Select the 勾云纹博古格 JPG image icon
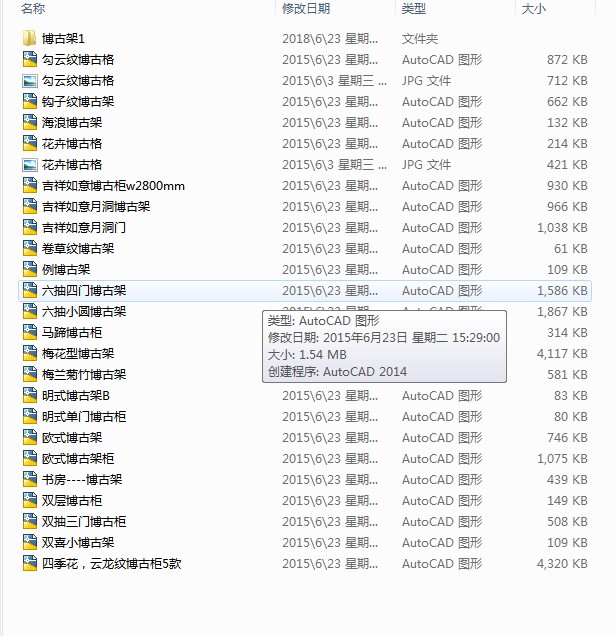Viewport: 616px width, 636px height. pos(29,81)
